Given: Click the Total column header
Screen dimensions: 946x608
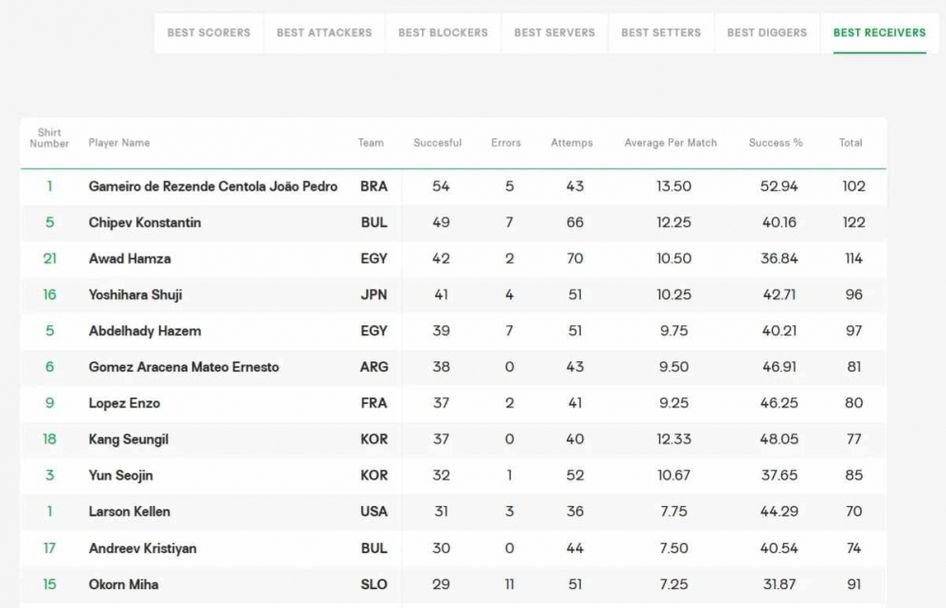Looking at the screenshot, I should point(850,143).
